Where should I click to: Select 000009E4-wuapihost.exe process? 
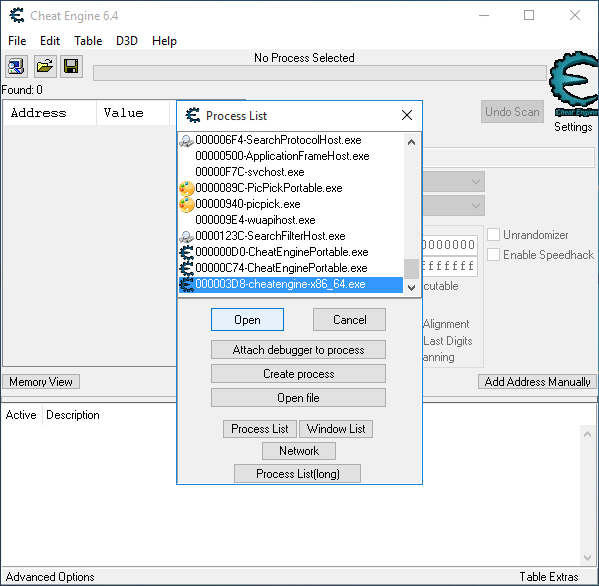(255, 220)
